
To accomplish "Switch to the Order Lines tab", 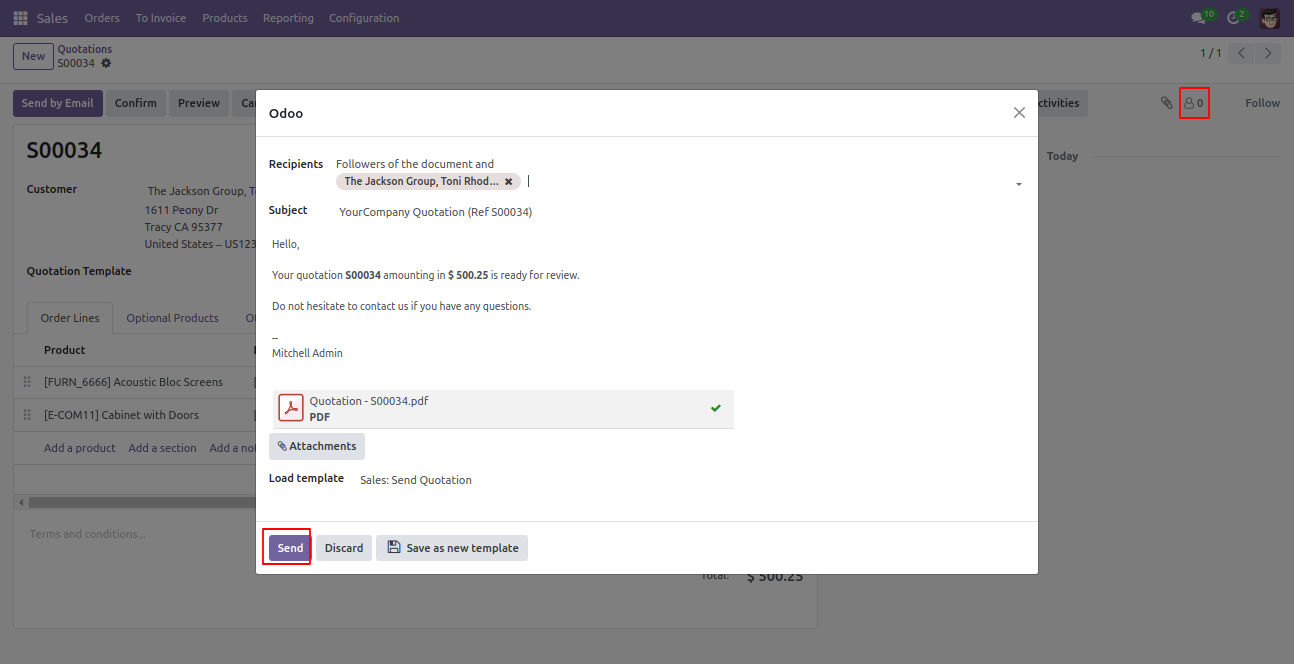I will coord(70,318).
